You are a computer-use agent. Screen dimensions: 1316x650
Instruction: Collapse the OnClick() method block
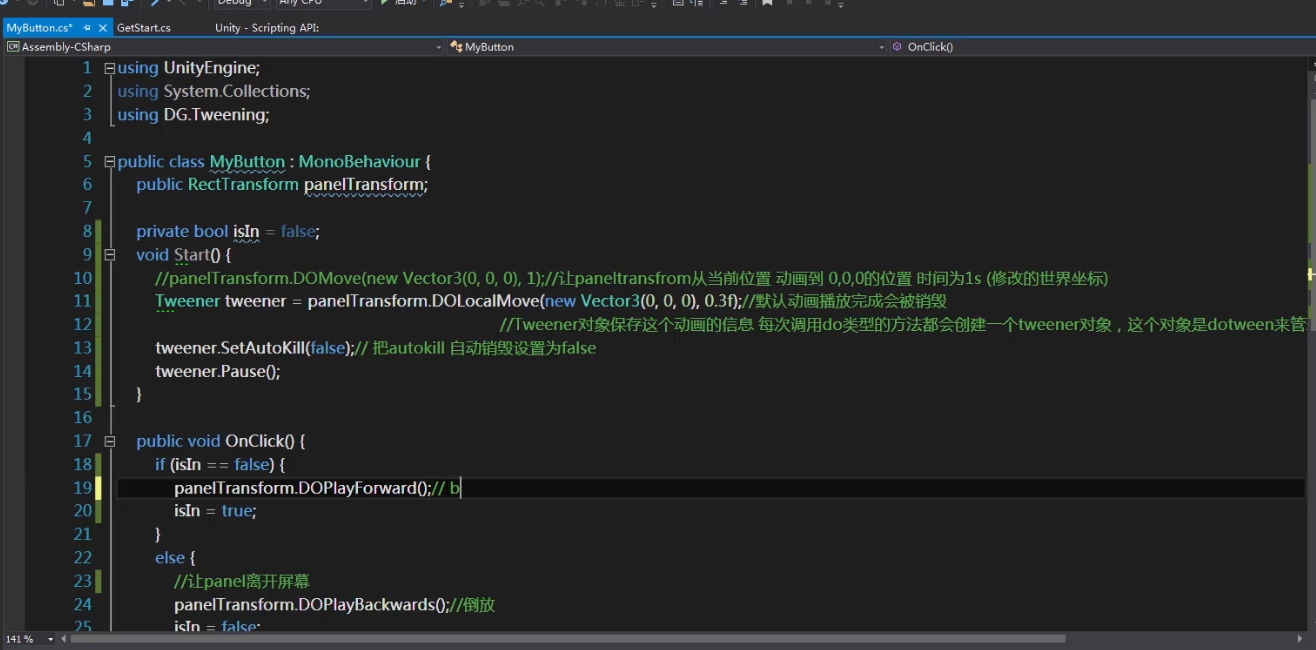(110, 441)
